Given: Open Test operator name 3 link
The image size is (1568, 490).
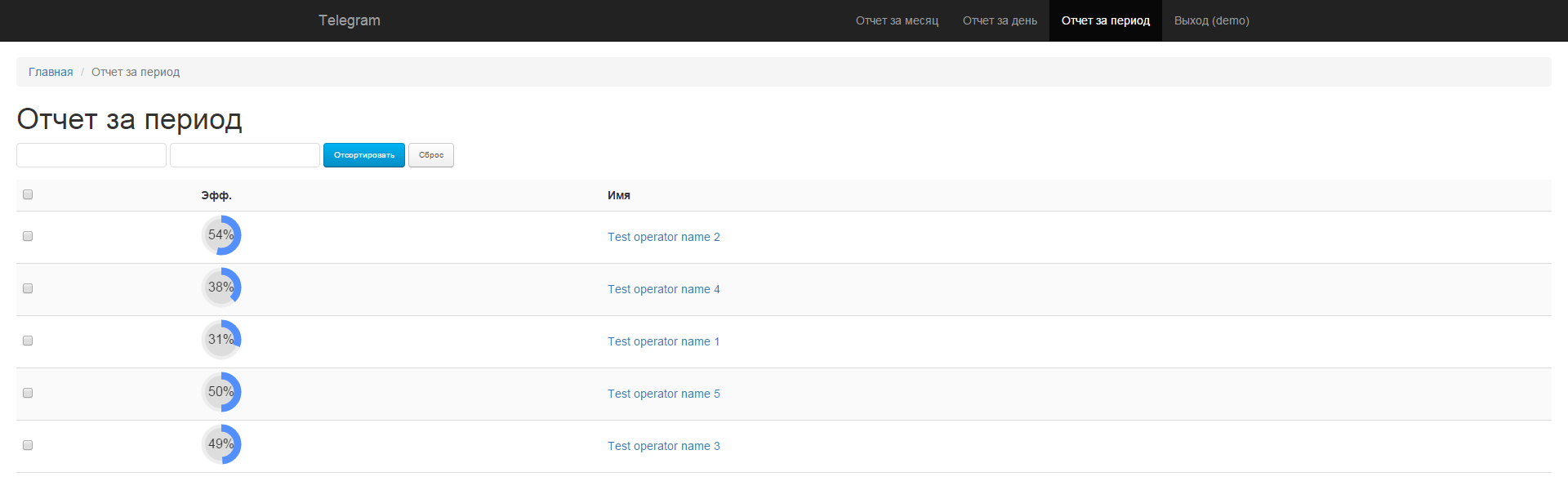Looking at the screenshot, I should click(664, 446).
